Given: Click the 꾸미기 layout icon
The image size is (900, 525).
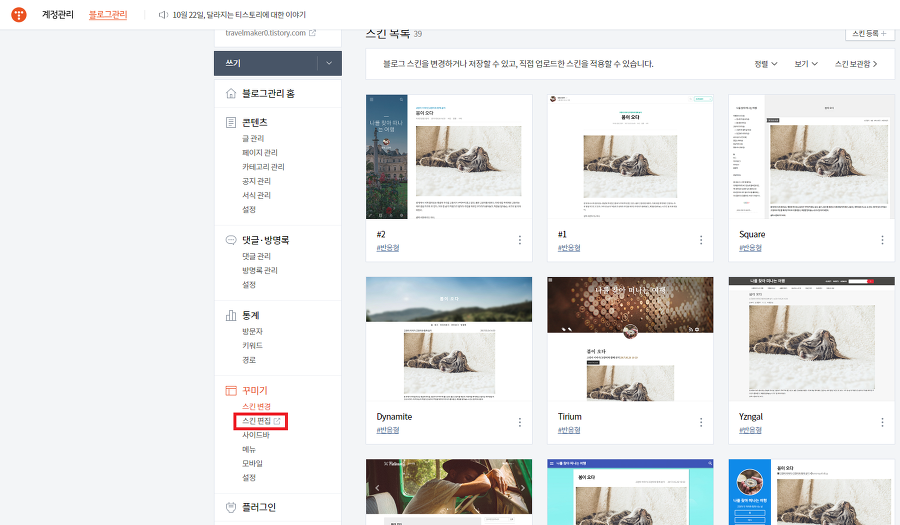Looking at the screenshot, I should (x=231, y=390).
